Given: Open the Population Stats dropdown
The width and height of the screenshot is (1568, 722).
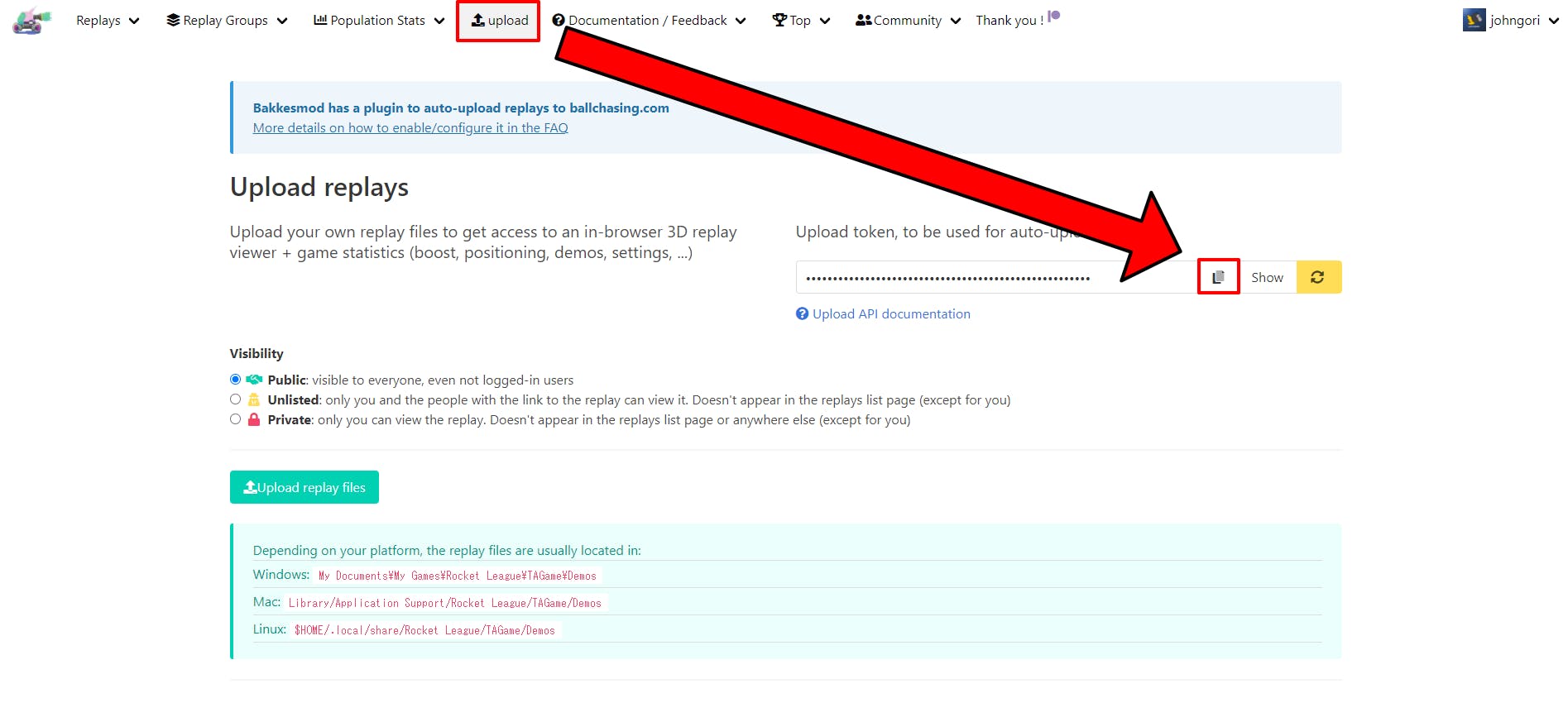Looking at the screenshot, I should pos(379,20).
